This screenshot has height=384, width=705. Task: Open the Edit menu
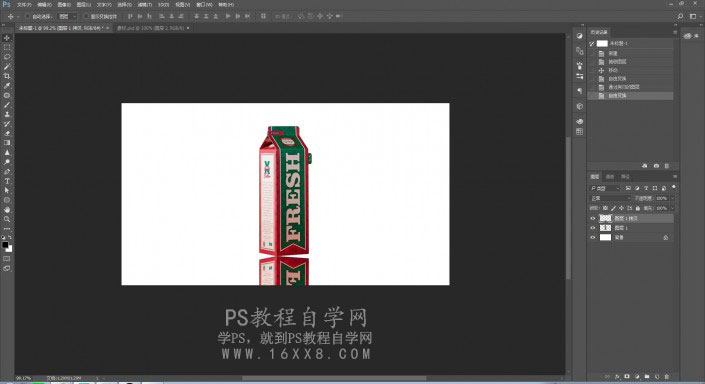pyautogui.click(x=44, y=4)
